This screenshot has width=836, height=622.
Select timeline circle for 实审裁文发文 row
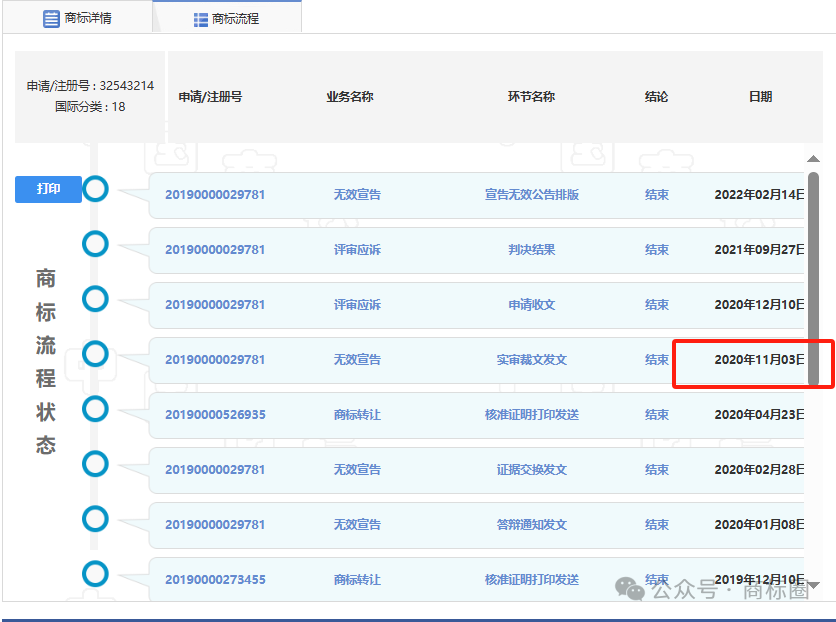tap(95, 354)
